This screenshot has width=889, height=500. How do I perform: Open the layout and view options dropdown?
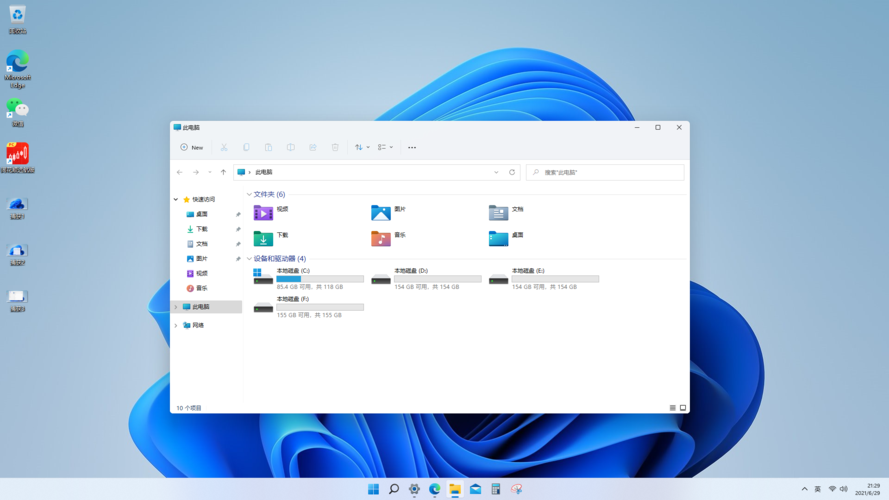pos(385,147)
